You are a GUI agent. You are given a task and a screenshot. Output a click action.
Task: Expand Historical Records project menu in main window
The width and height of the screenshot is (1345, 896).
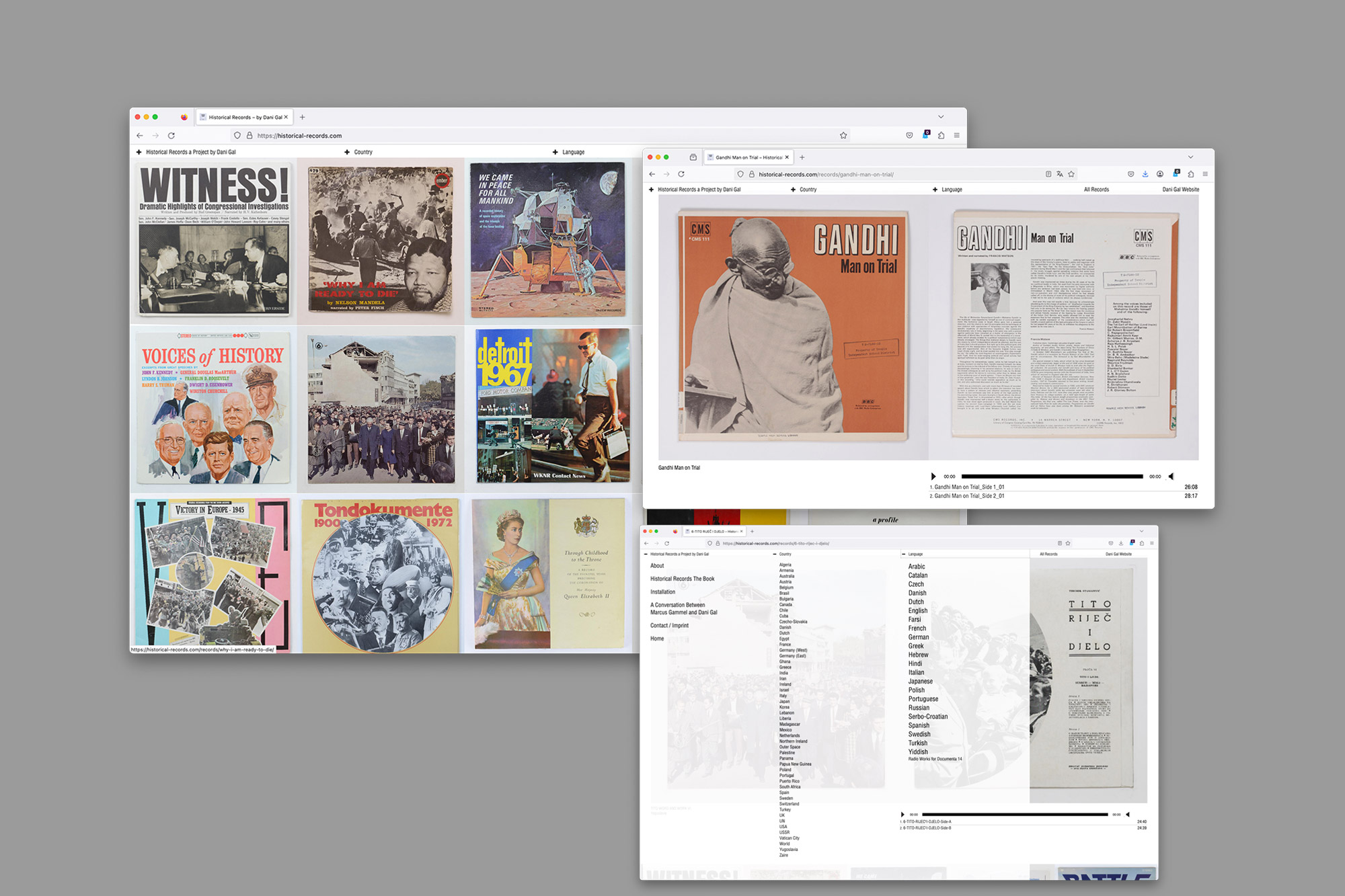point(186,153)
